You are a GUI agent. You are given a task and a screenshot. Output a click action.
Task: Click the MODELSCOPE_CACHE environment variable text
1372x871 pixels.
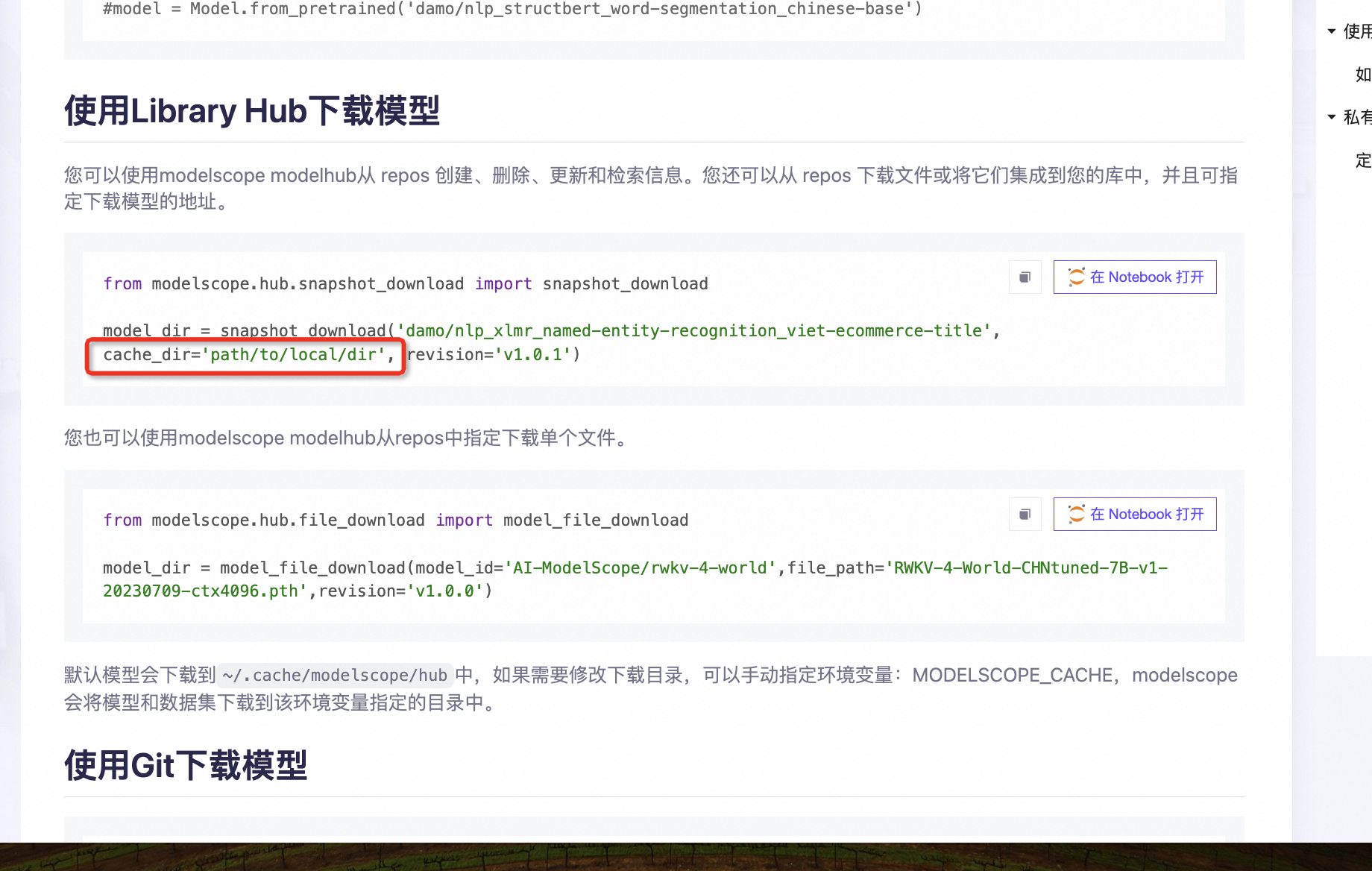click(1013, 676)
